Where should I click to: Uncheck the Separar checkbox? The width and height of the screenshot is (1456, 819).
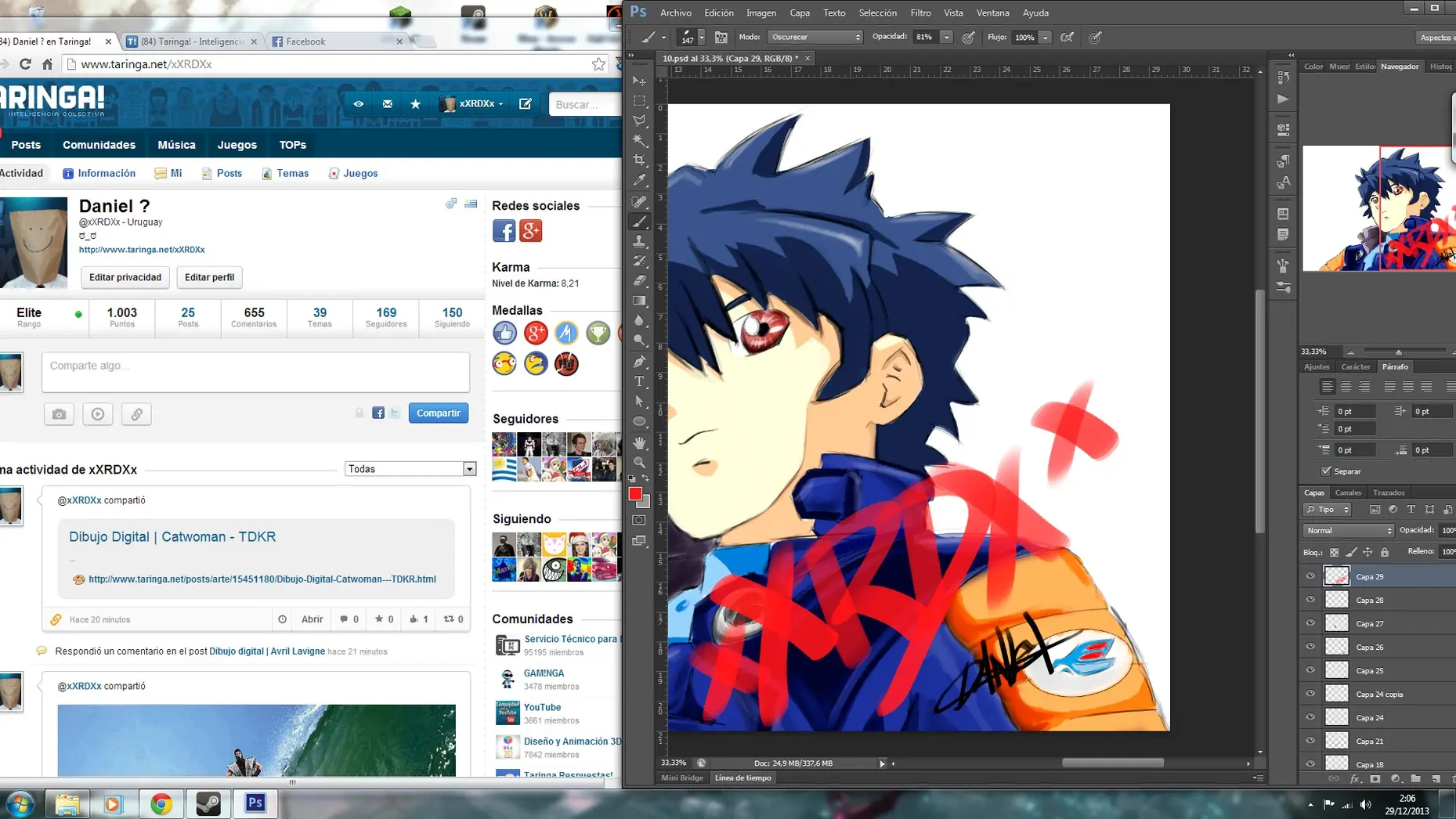click(x=1326, y=471)
